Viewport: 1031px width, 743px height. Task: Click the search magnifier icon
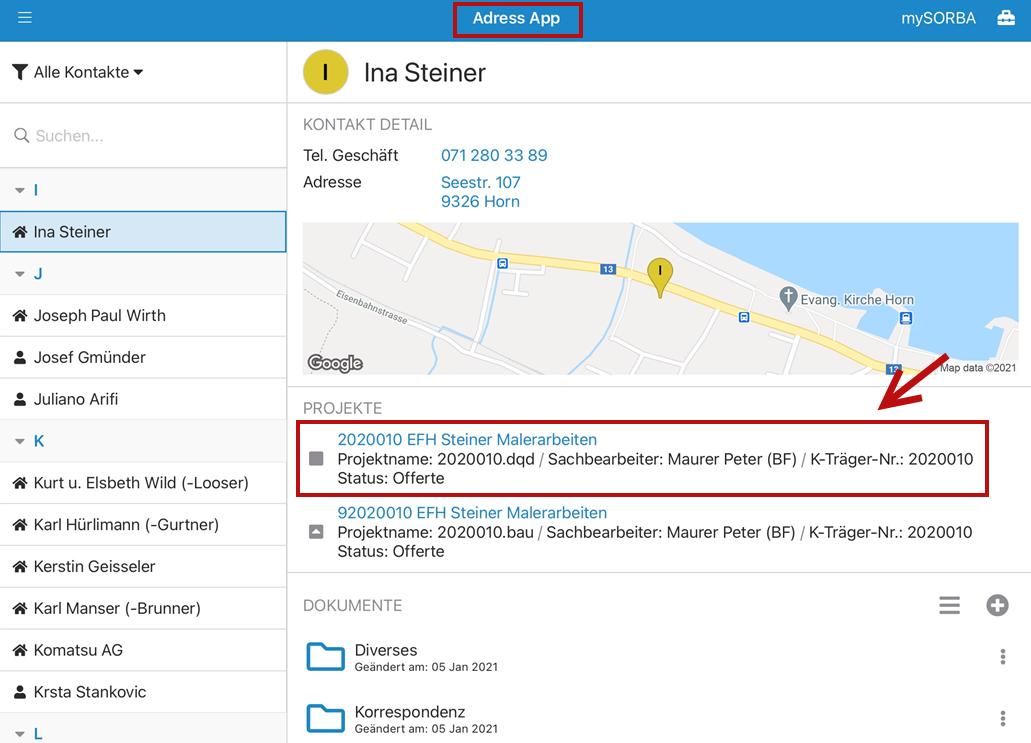pyautogui.click(x=22, y=135)
